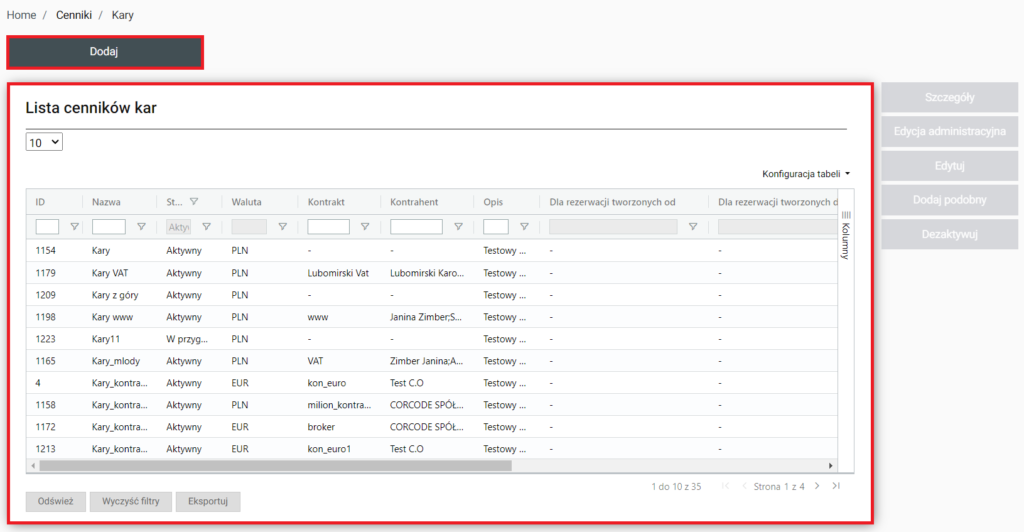Open filter icon for Kontrakt column
The width and height of the screenshot is (1024, 532).
[365, 227]
